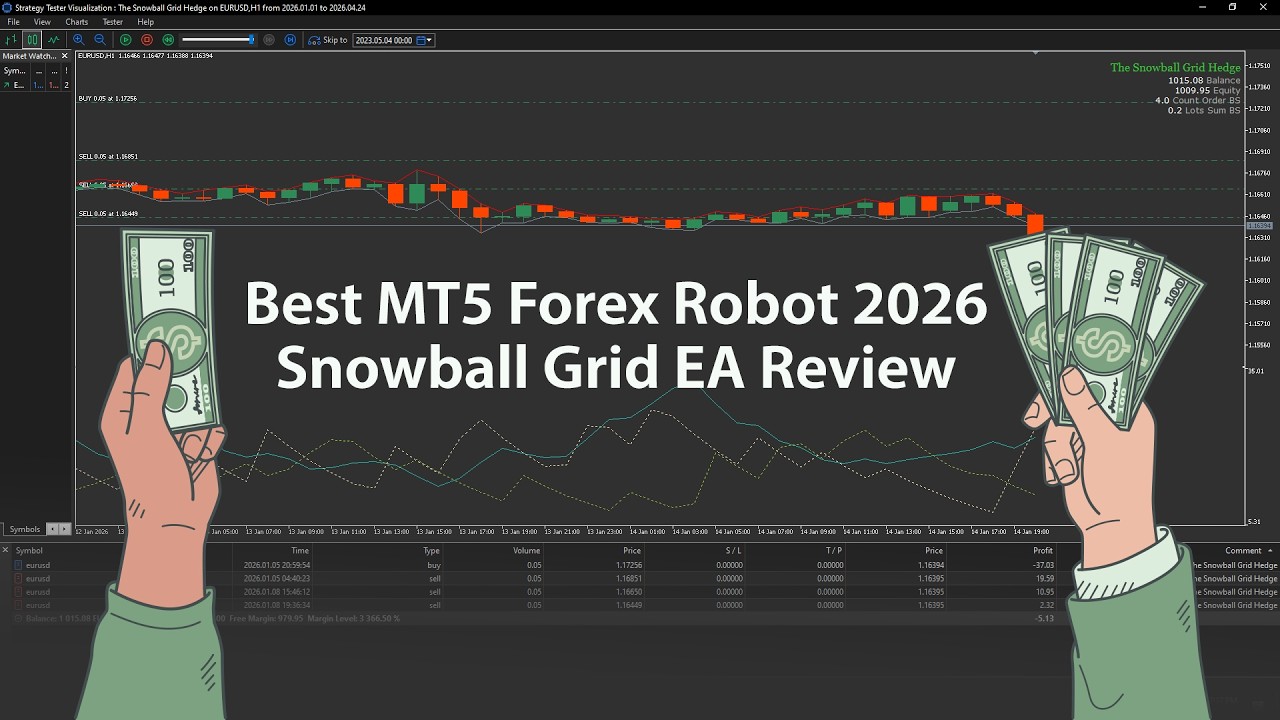
Task: Sort trades by Profit column
Action: click(1043, 550)
